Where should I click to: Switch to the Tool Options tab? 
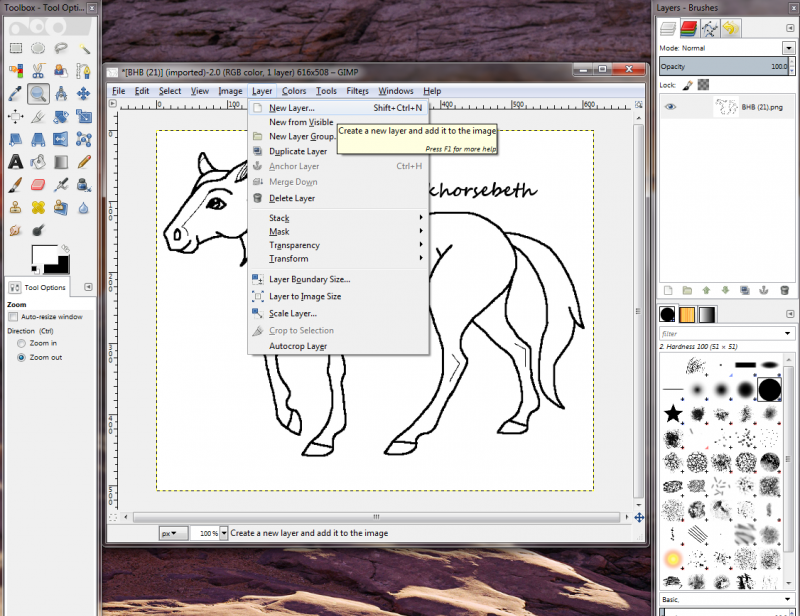click(38, 287)
